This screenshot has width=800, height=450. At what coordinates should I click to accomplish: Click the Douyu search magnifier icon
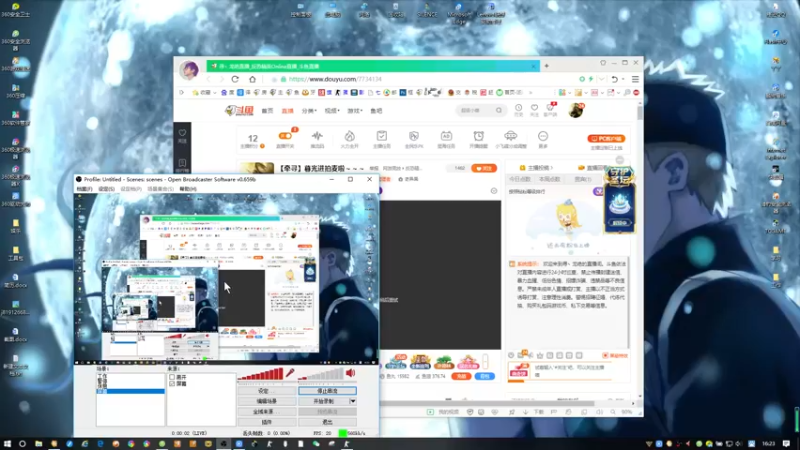[x=499, y=110]
